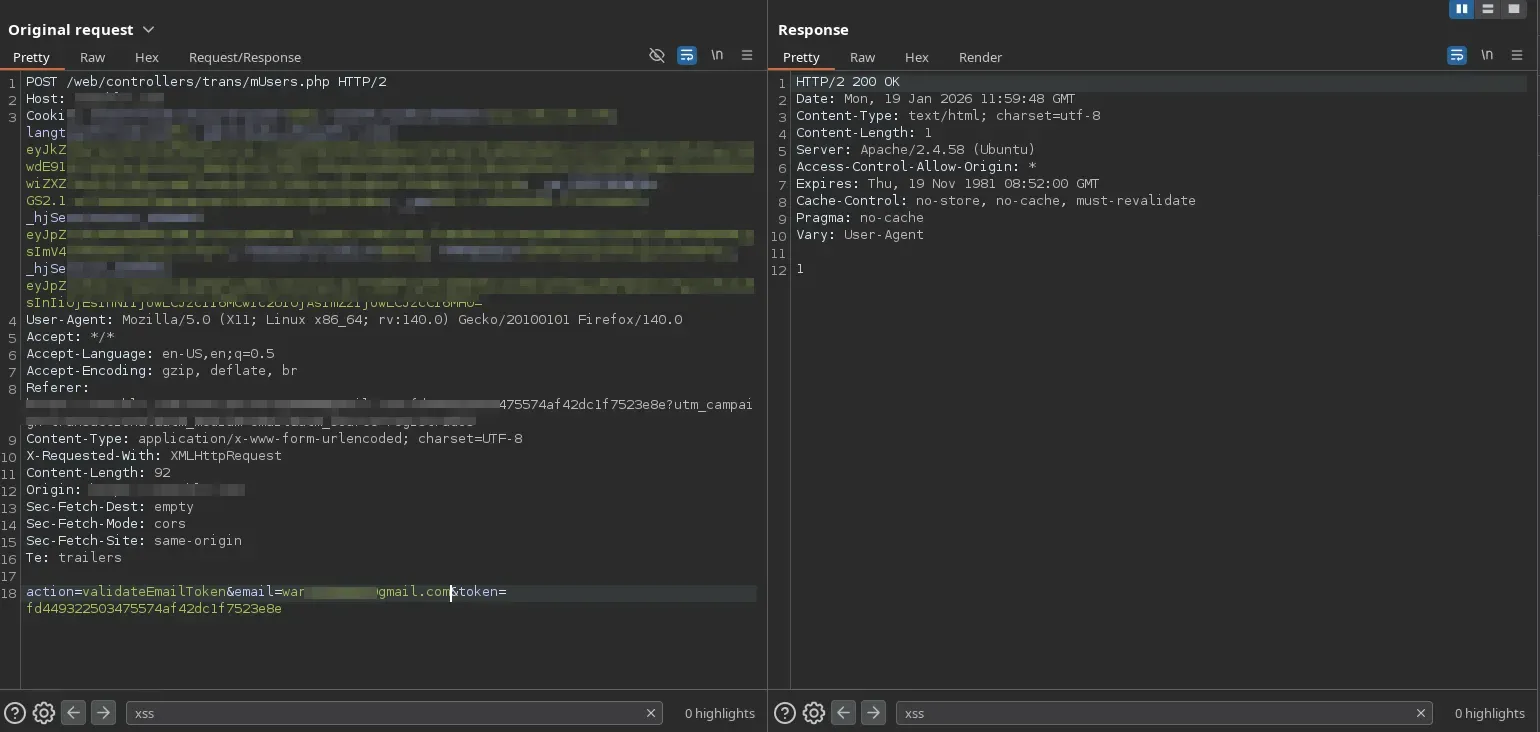1540x732 pixels.
Task: Switch request view to Raw tab
Action: click(93, 57)
